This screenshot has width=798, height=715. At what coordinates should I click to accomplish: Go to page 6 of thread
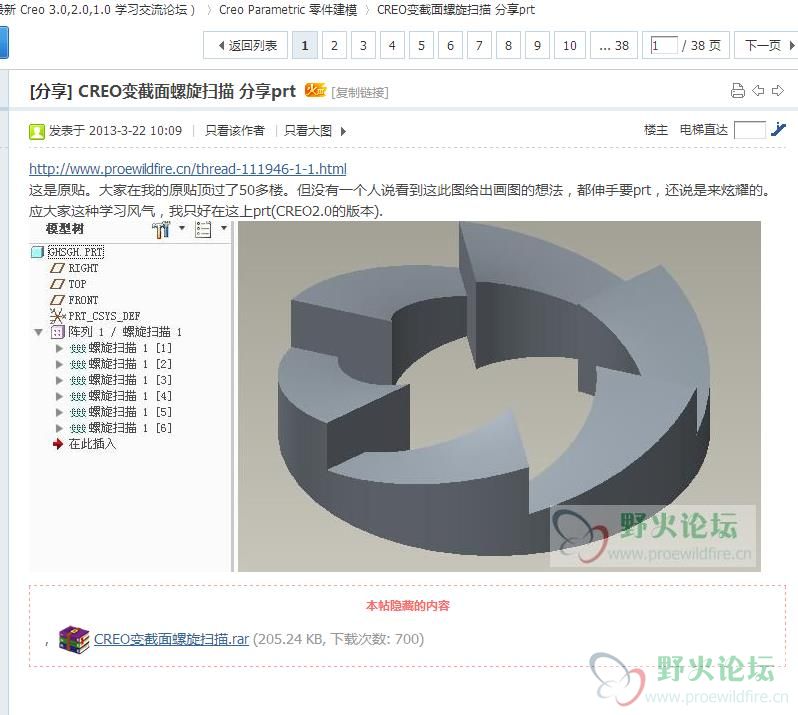pyautogui.click(x=450, y=45)
